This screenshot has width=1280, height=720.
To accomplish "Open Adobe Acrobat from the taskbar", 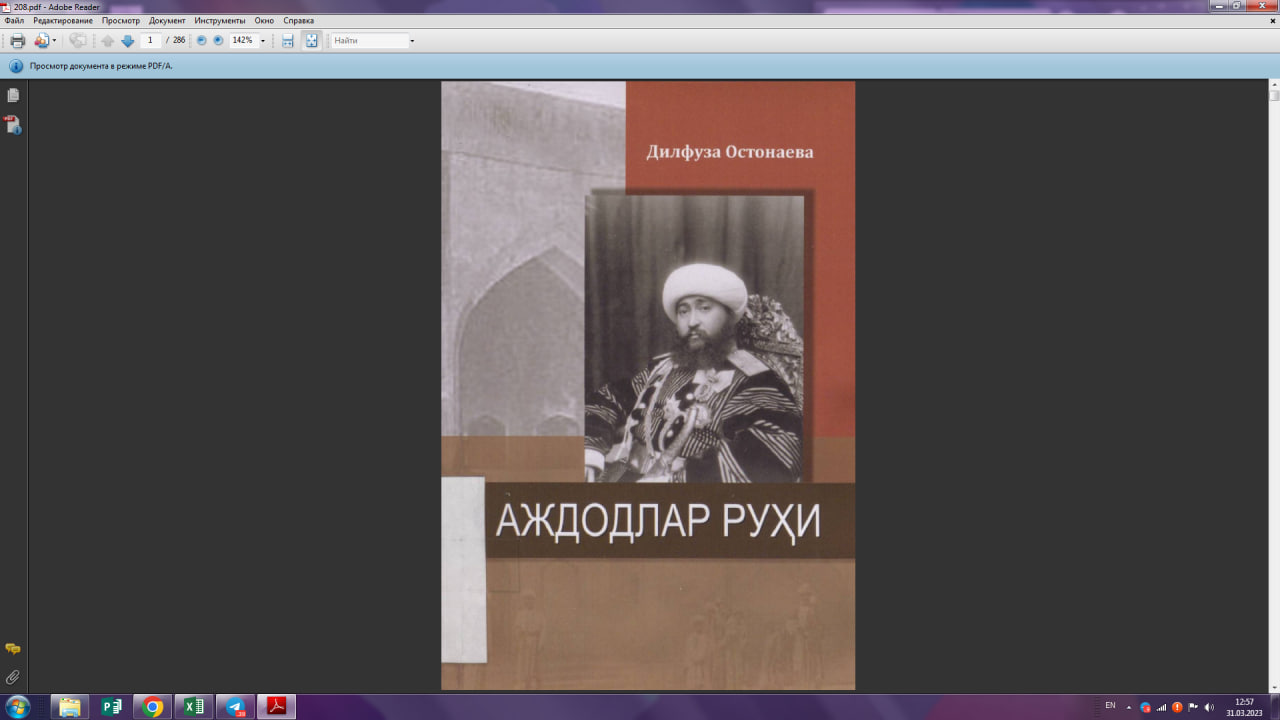I will [x=277, y=706].
